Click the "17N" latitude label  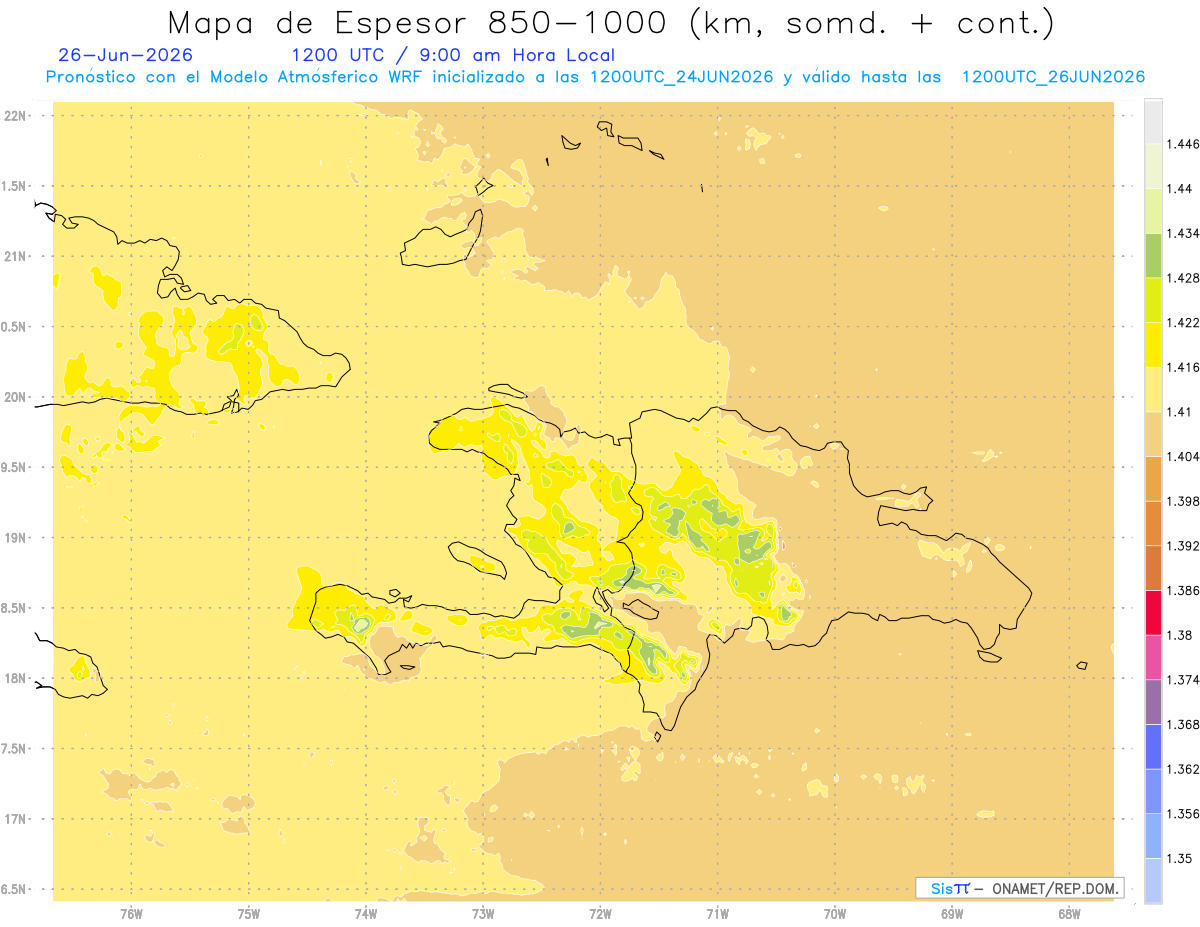[x=15, y=819]
